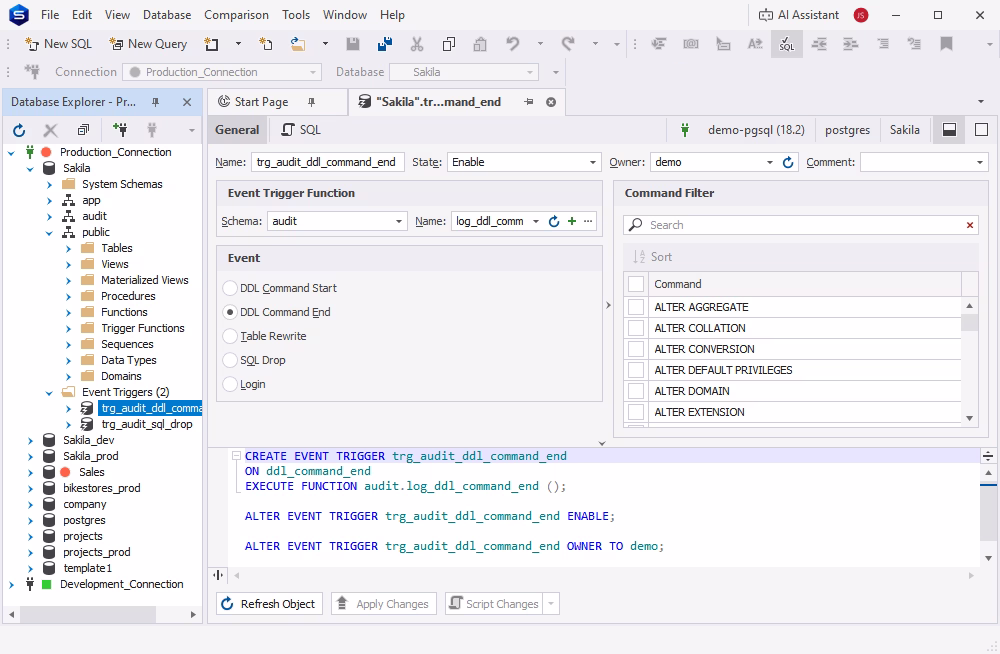
Task: Open the Production_Connection connection dropdown
Action: 312,72
